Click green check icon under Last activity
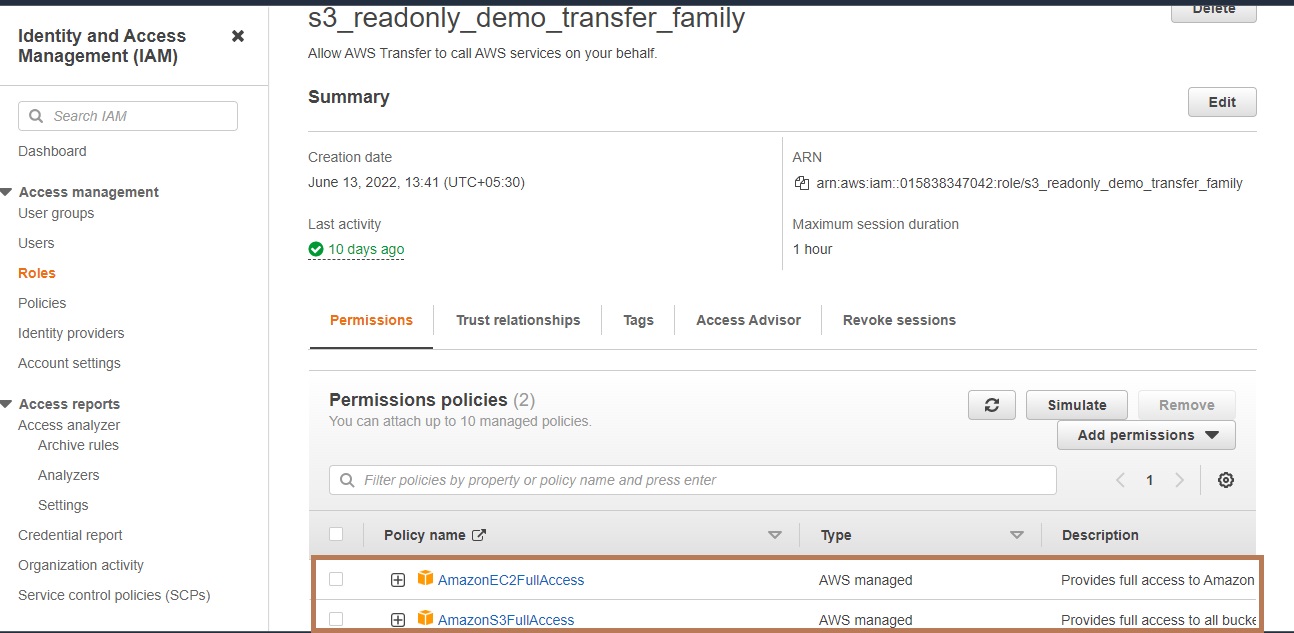This screenshot has width=1294, height=633. [316, 249]
